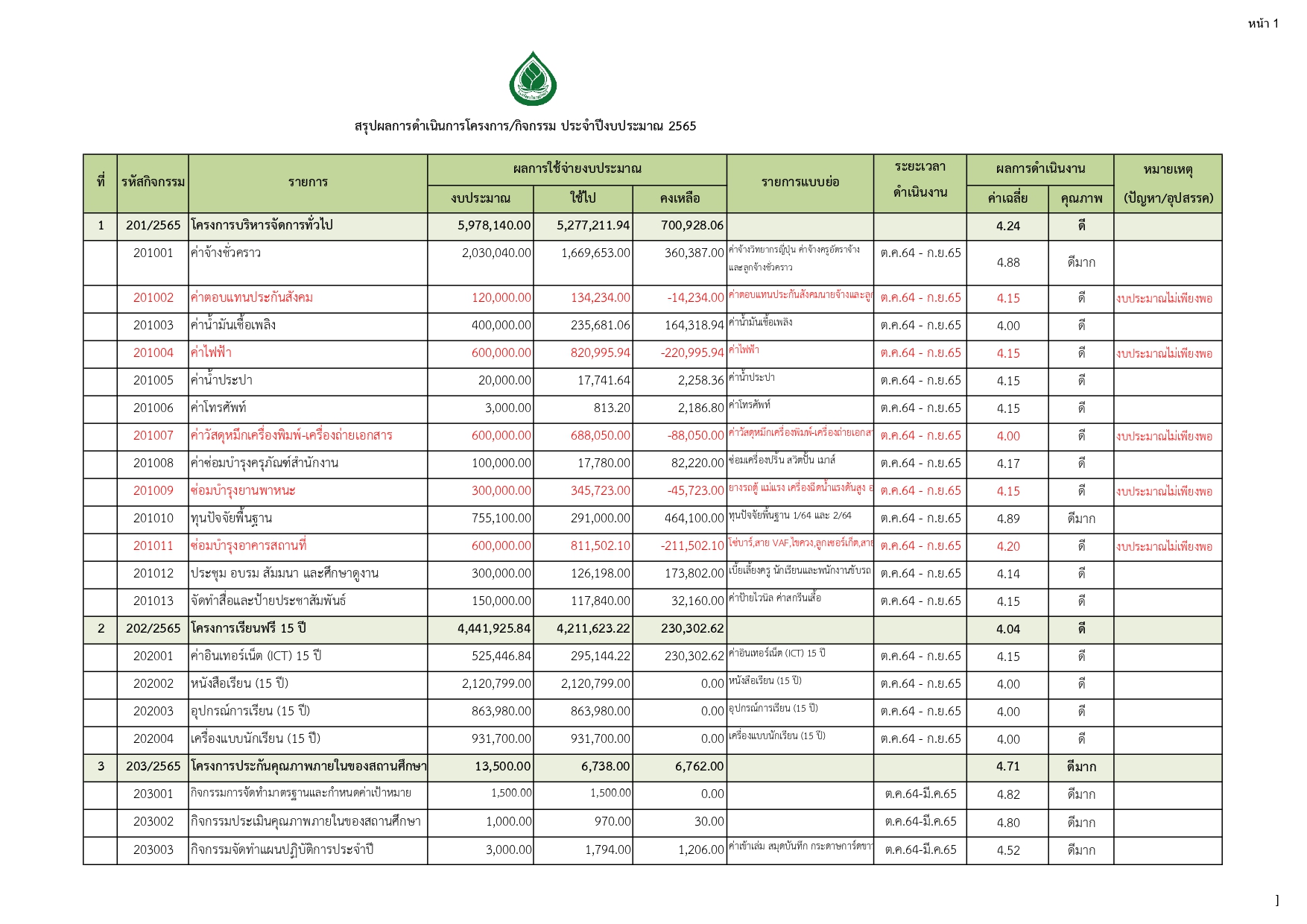Click the remaining amount 360,387.00
This screenshot has width=1307, height=924.
(x=694, y=253)
